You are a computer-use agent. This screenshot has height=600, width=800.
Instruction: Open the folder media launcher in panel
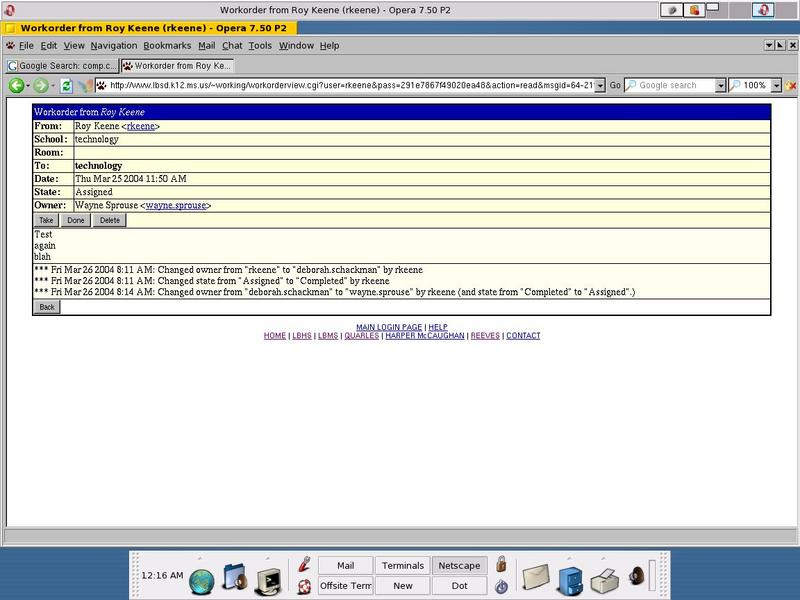235,578
